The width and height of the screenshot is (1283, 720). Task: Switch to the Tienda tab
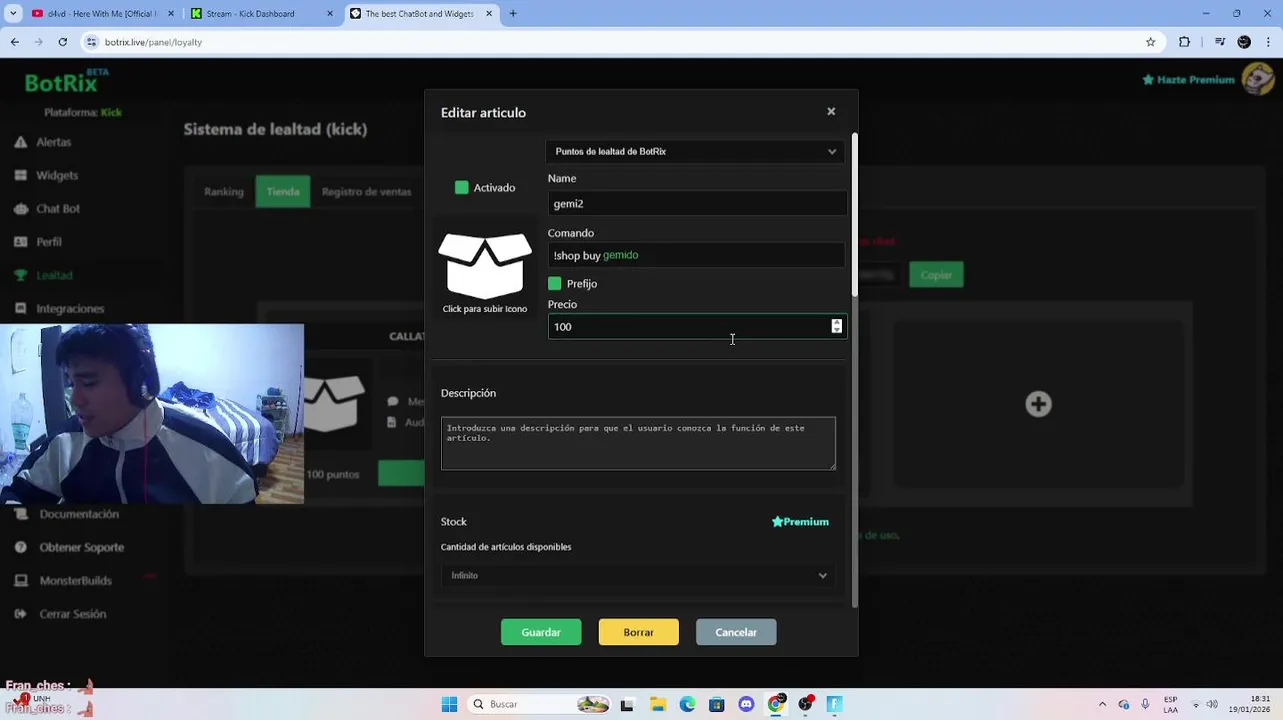tap(283, 192)
